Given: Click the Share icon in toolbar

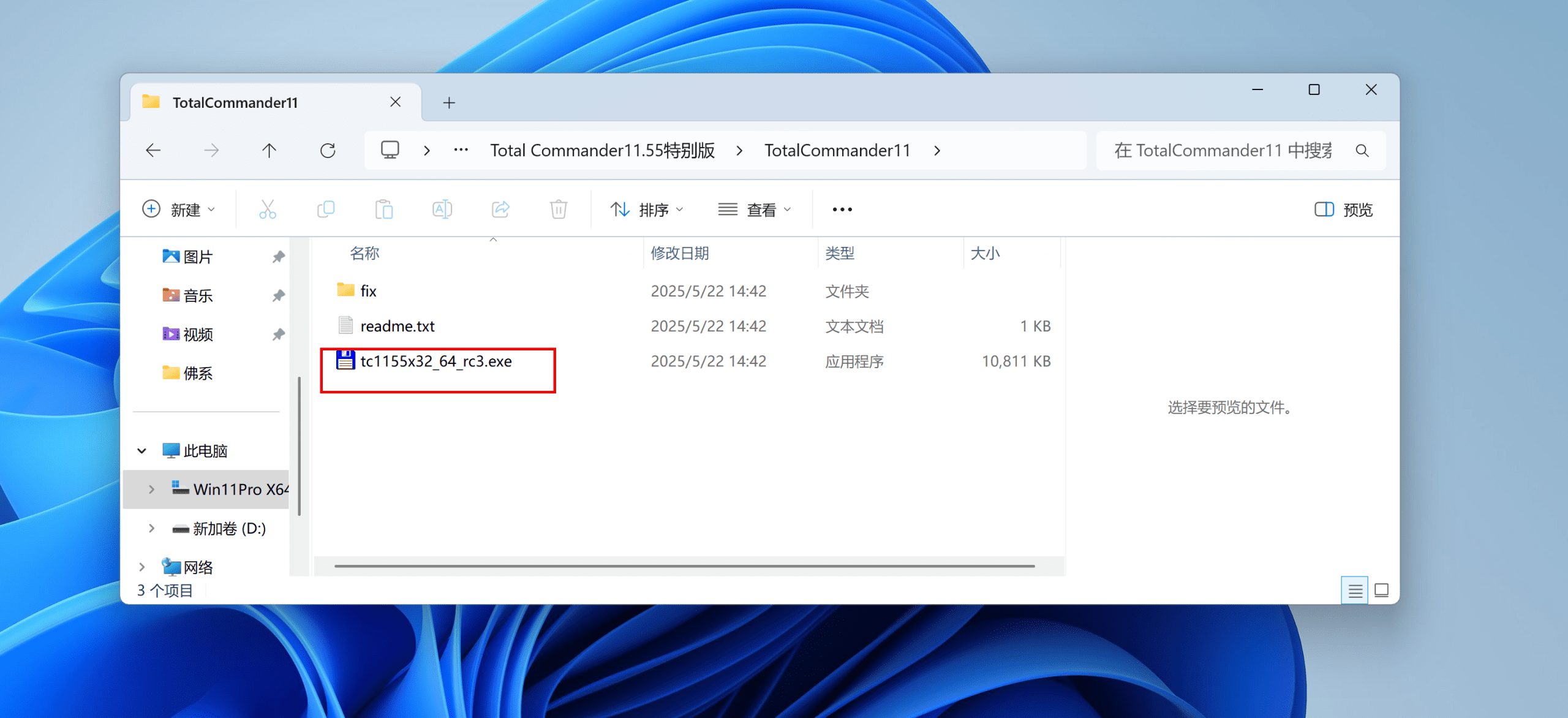Looking at the screenshot, I should [500, 210].
